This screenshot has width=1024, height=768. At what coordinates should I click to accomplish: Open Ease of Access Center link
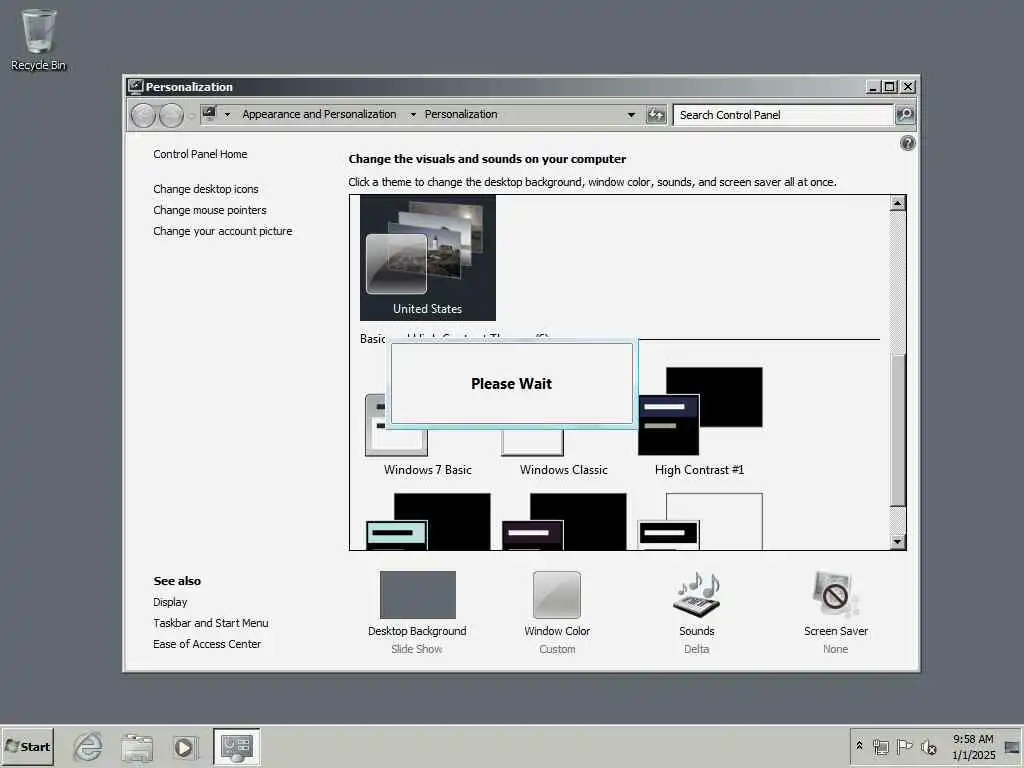click(x=207, y=644)
